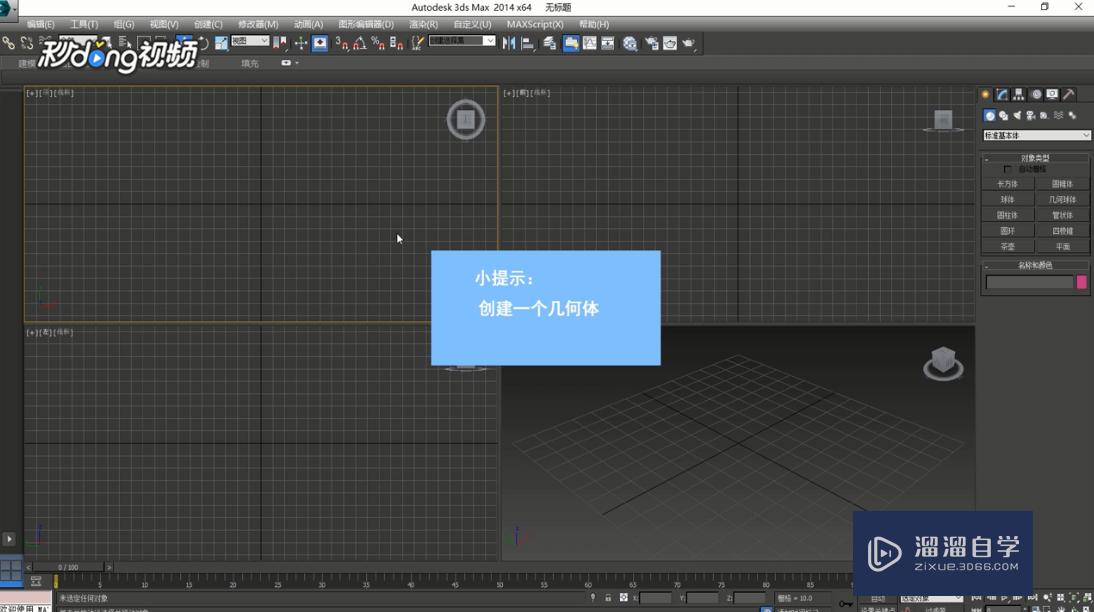The width and height of the screenshot is (1094, 612).
Task: Open the Material Editor from toolbar
Action: 630,43
